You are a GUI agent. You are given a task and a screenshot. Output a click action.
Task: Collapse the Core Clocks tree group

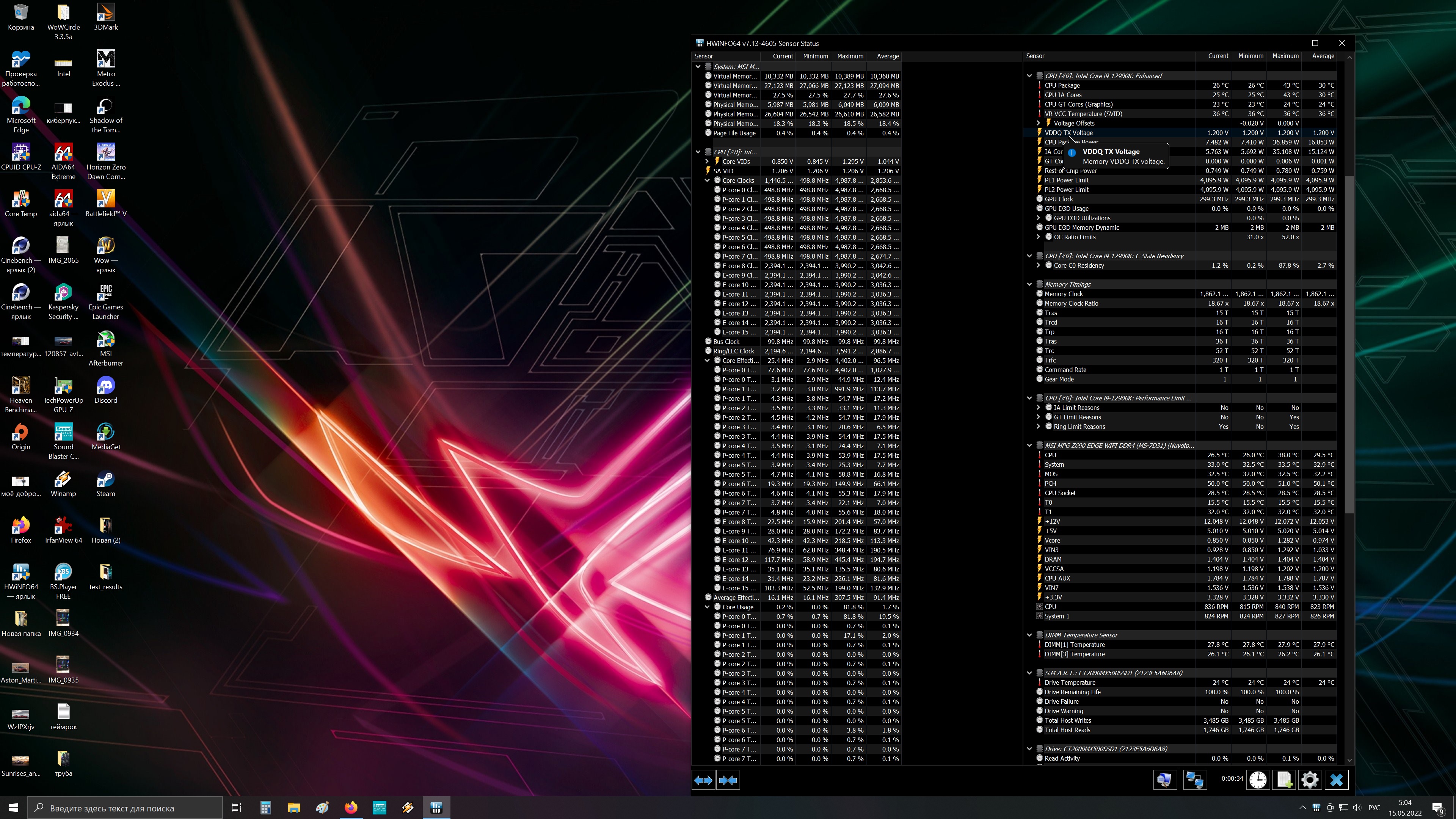click(x=707, y=180)
